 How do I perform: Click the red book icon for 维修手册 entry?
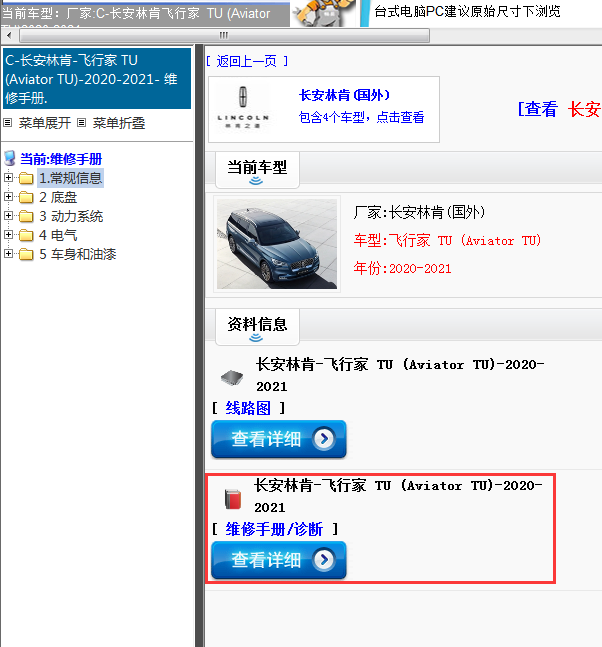click(x=232, y=499)
